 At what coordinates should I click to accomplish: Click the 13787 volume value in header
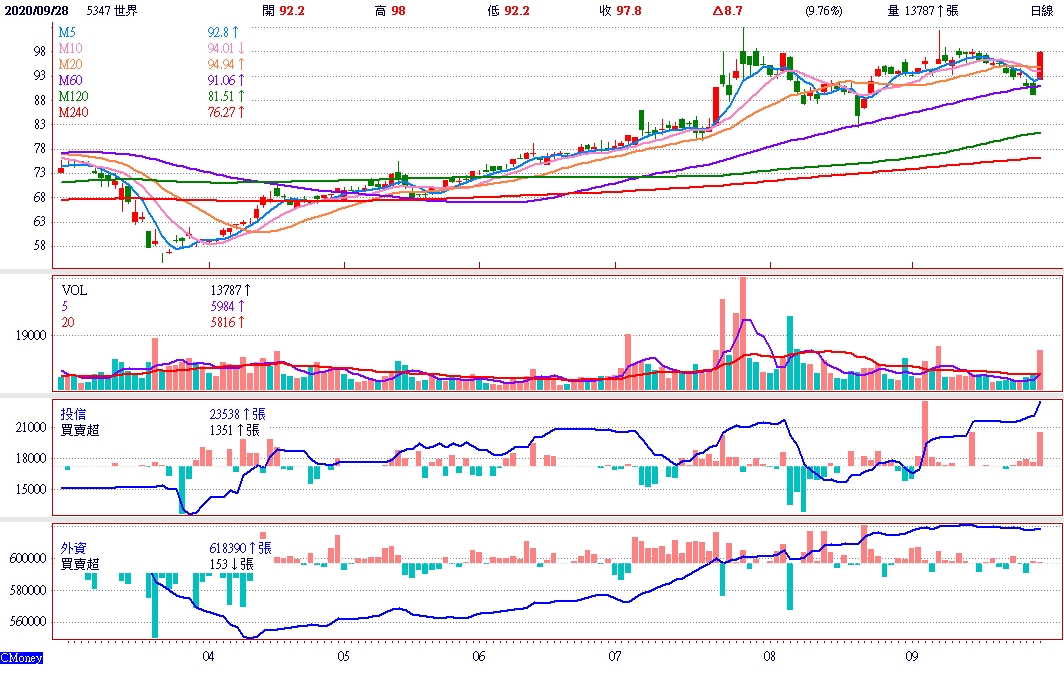click(920, 11)
